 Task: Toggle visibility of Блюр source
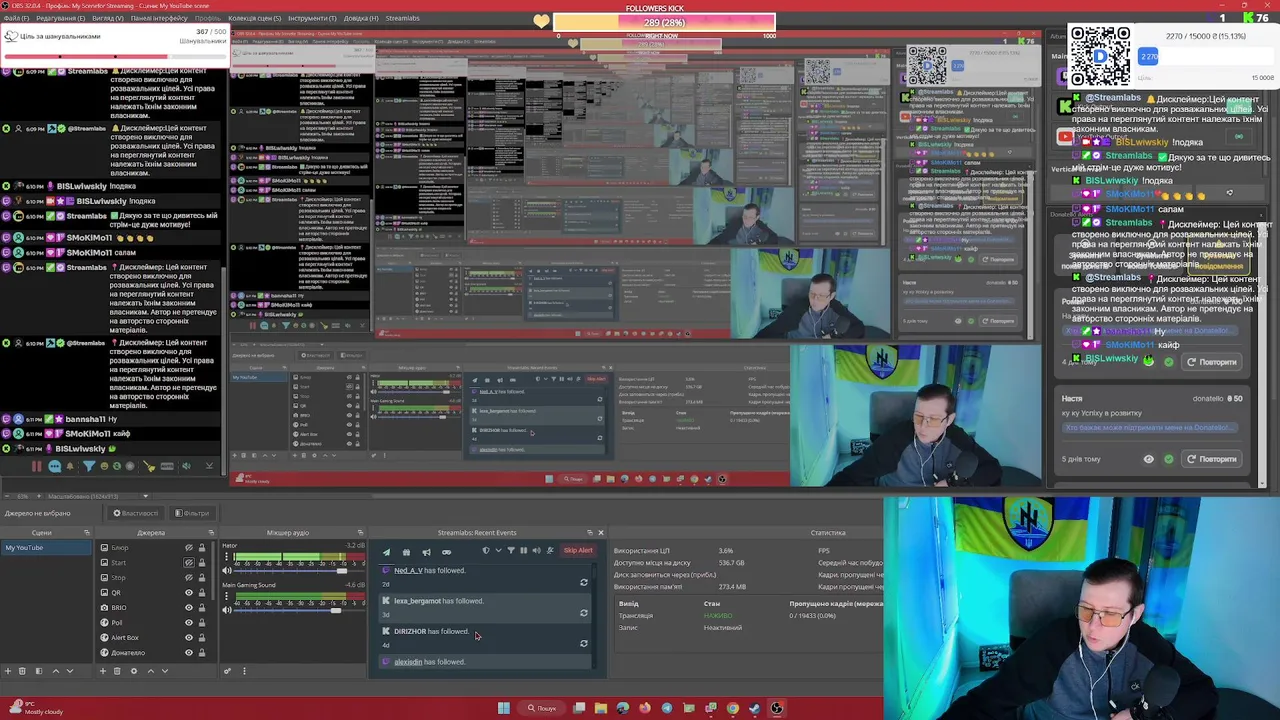pos(188,548)
